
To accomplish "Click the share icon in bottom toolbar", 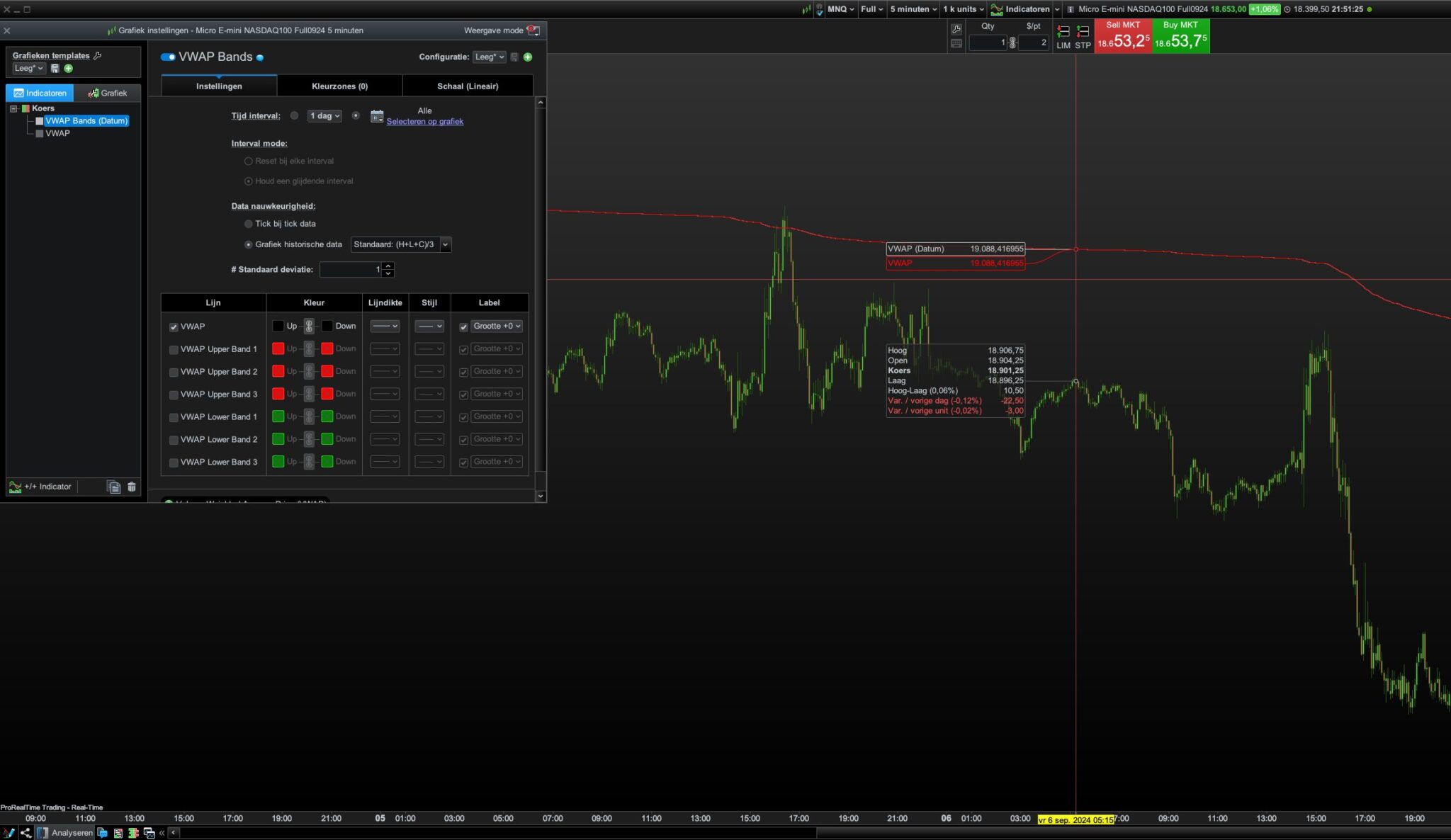I will coord(26,833).
